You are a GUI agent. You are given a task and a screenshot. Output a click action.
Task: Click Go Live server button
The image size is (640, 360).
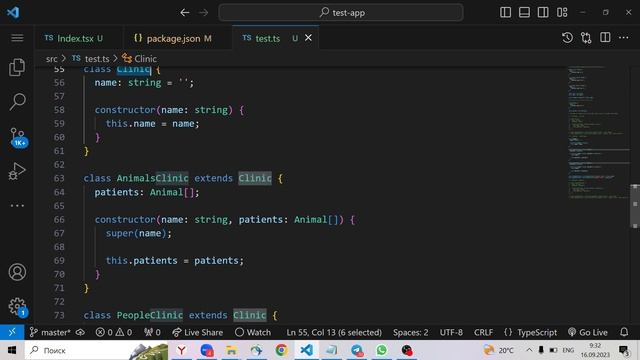coord(588,332)
